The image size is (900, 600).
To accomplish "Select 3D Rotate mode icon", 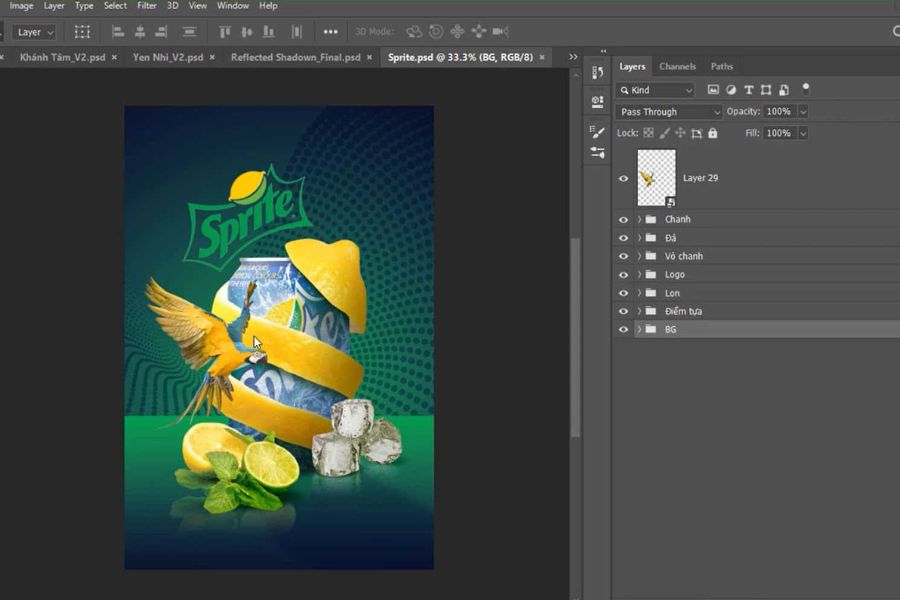I will (414, 32).
